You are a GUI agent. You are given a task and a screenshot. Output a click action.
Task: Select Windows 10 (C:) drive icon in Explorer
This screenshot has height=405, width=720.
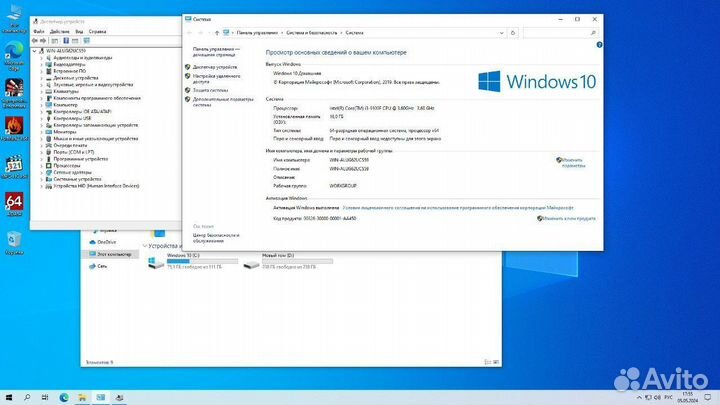pyautogui.click(x=156, y=262)
